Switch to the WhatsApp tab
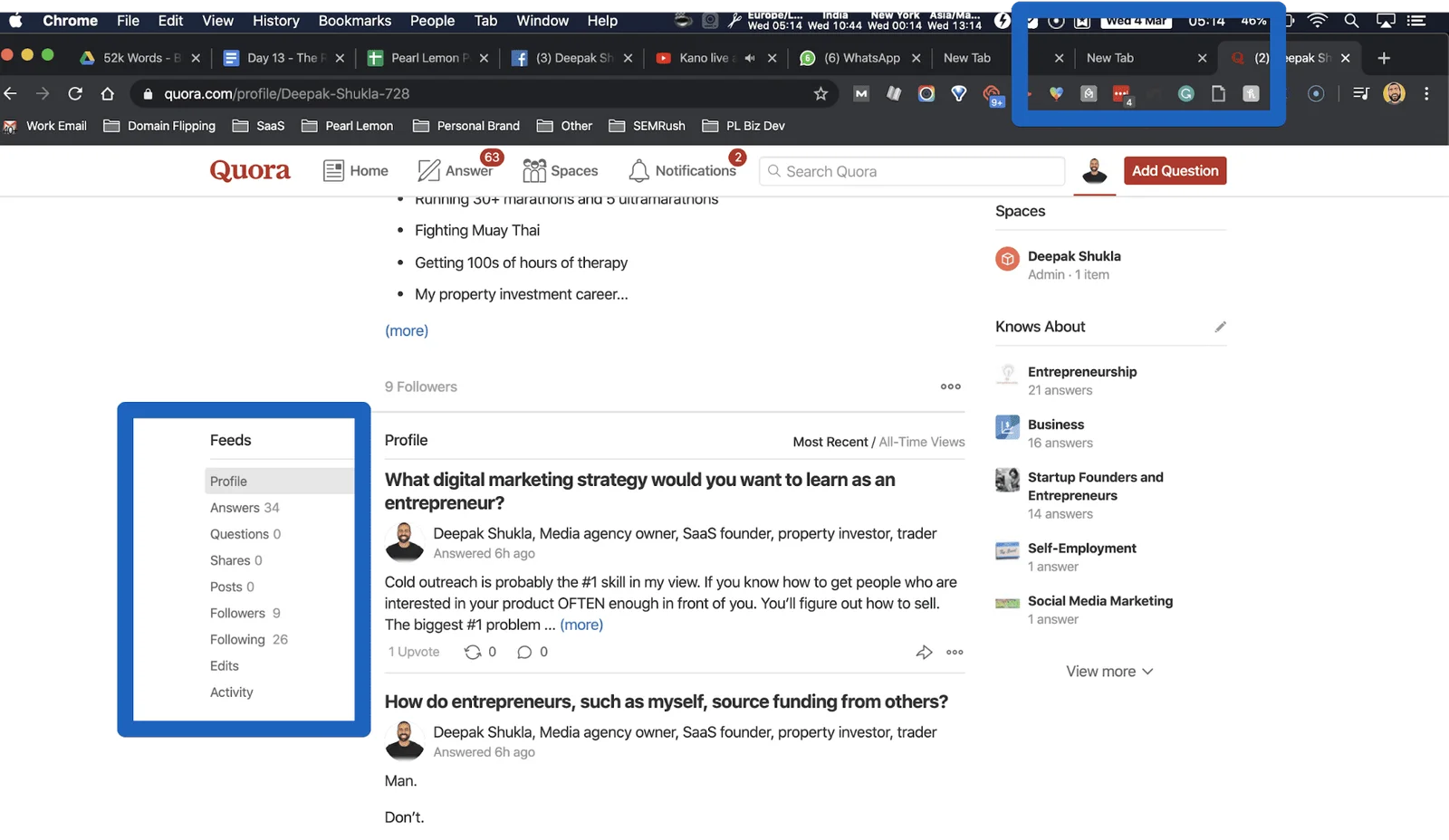1449x840 pixels. (860, 58)
